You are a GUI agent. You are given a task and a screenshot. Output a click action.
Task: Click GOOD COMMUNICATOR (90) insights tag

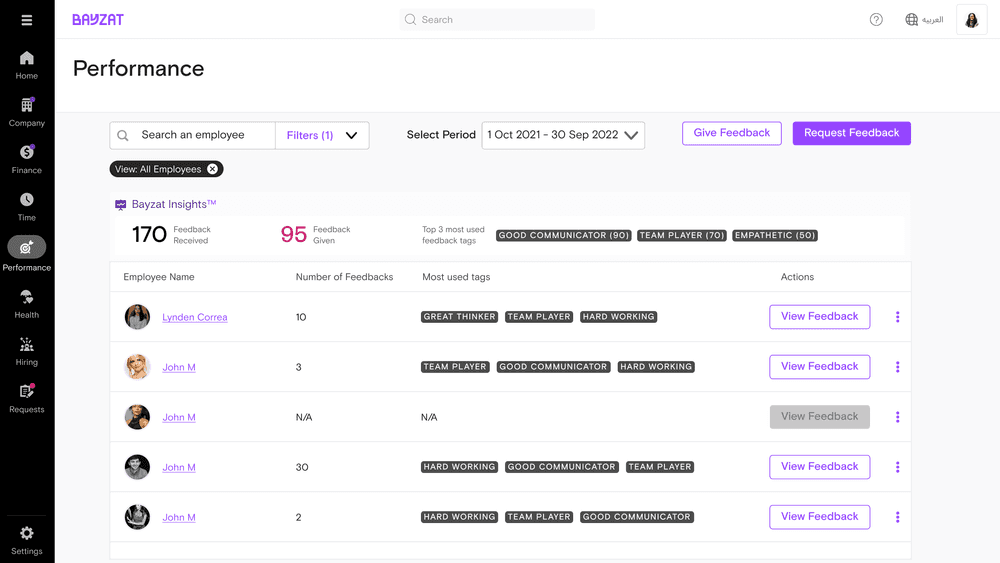[564, 235]
